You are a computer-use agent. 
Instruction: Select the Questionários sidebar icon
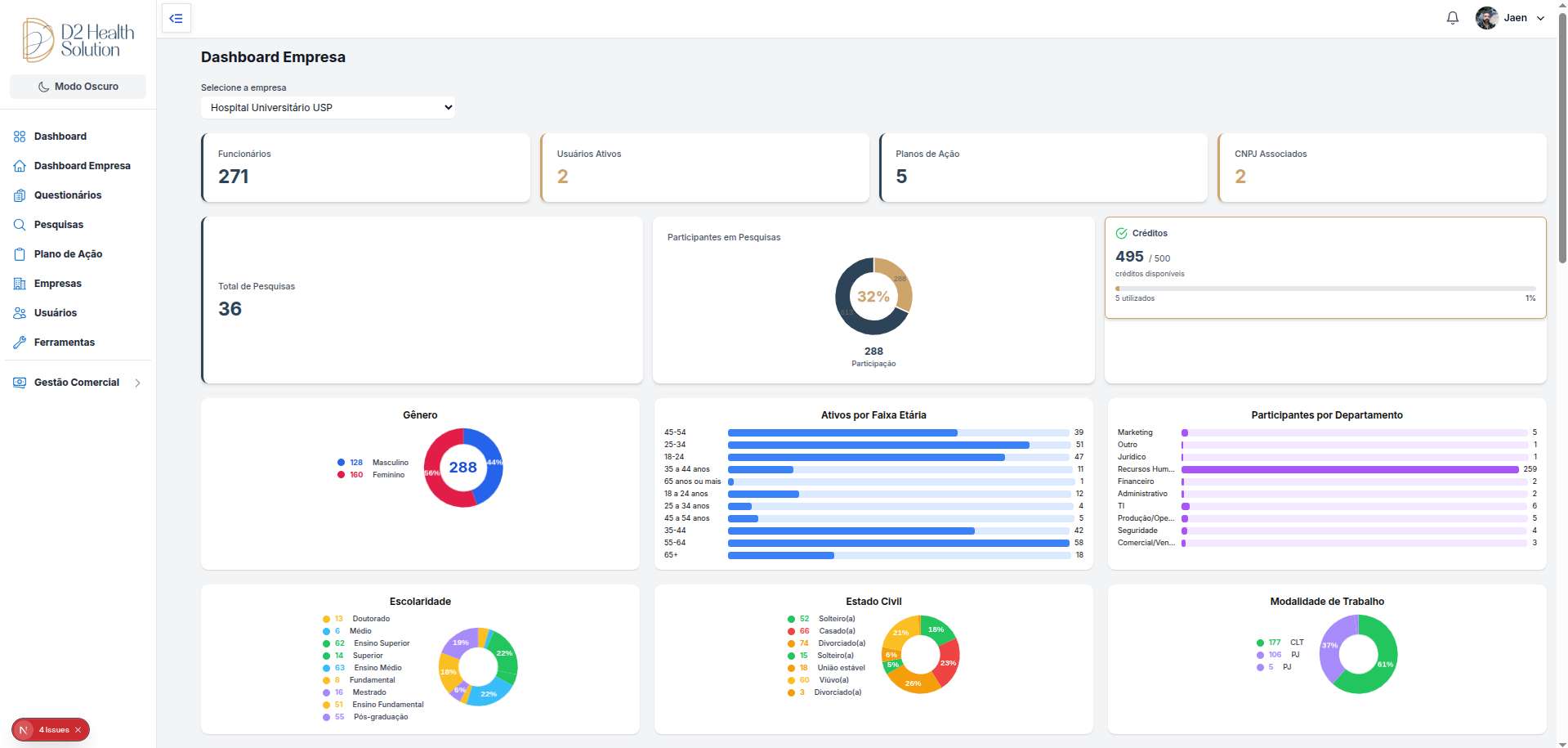point(19,195)
